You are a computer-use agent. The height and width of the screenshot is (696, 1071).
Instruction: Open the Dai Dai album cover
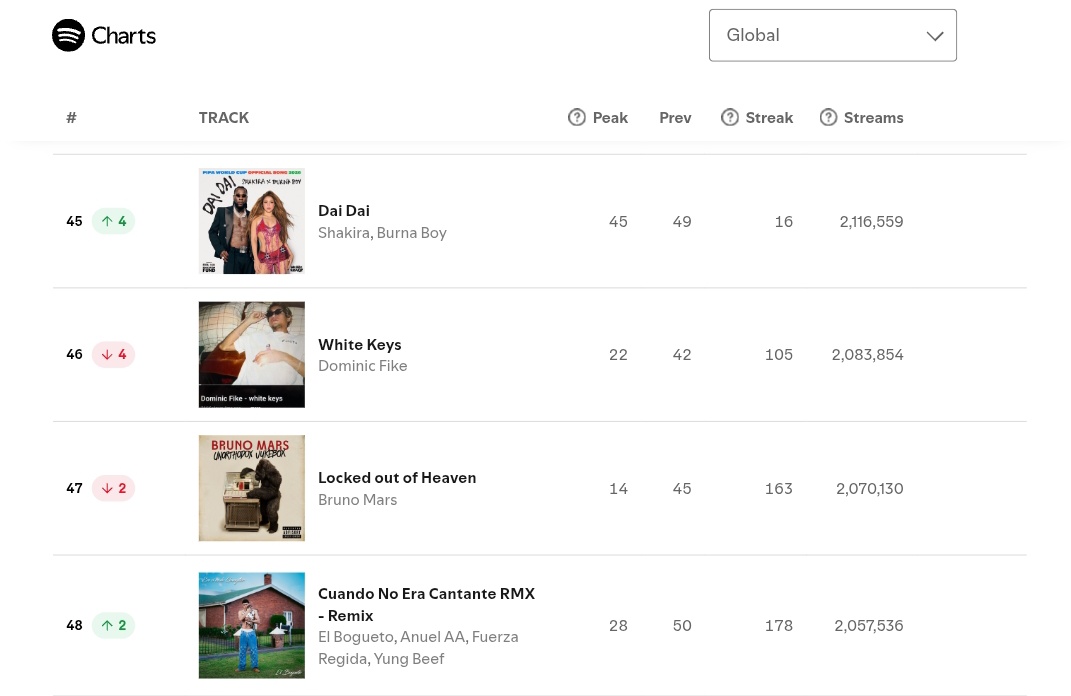251,221
